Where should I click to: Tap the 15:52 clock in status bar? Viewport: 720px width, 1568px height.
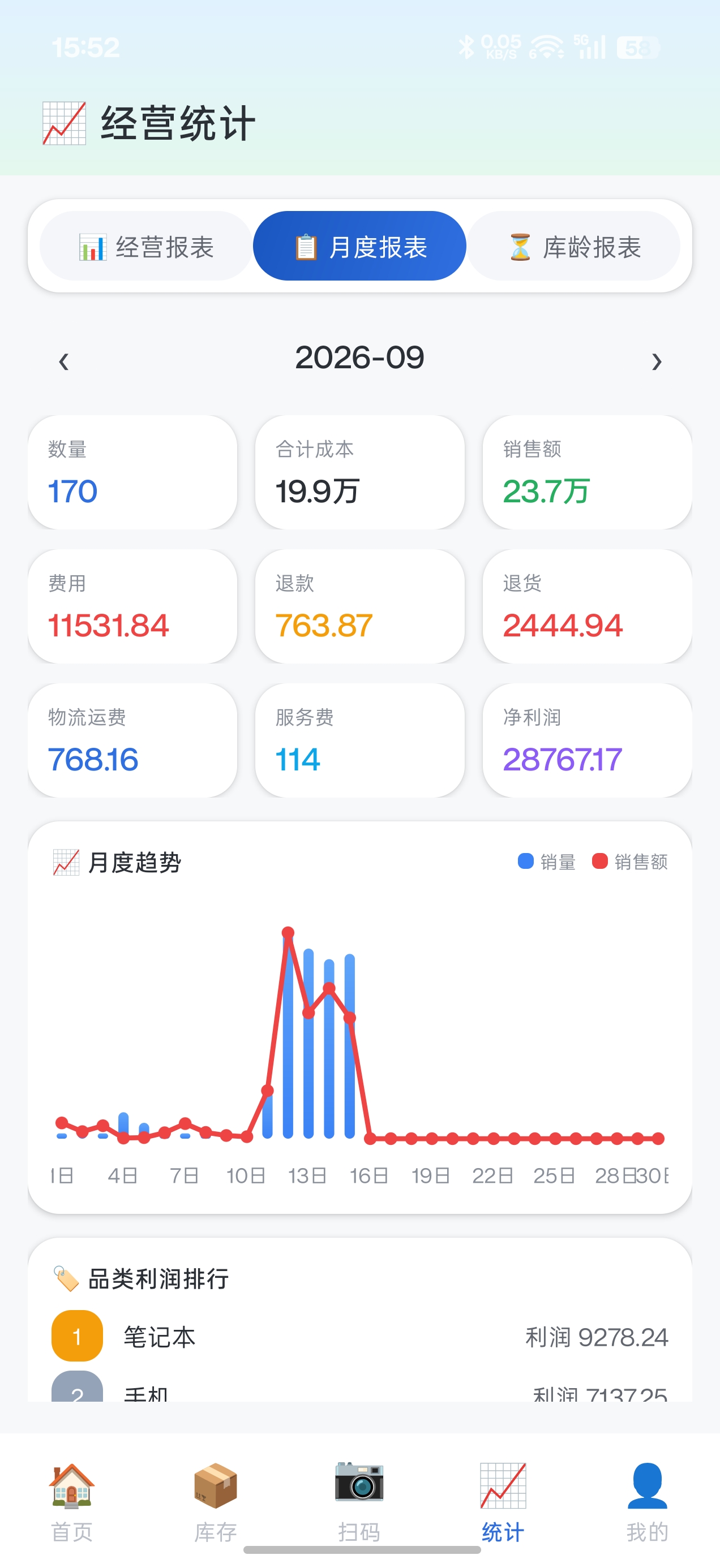[x=86, y=48]
